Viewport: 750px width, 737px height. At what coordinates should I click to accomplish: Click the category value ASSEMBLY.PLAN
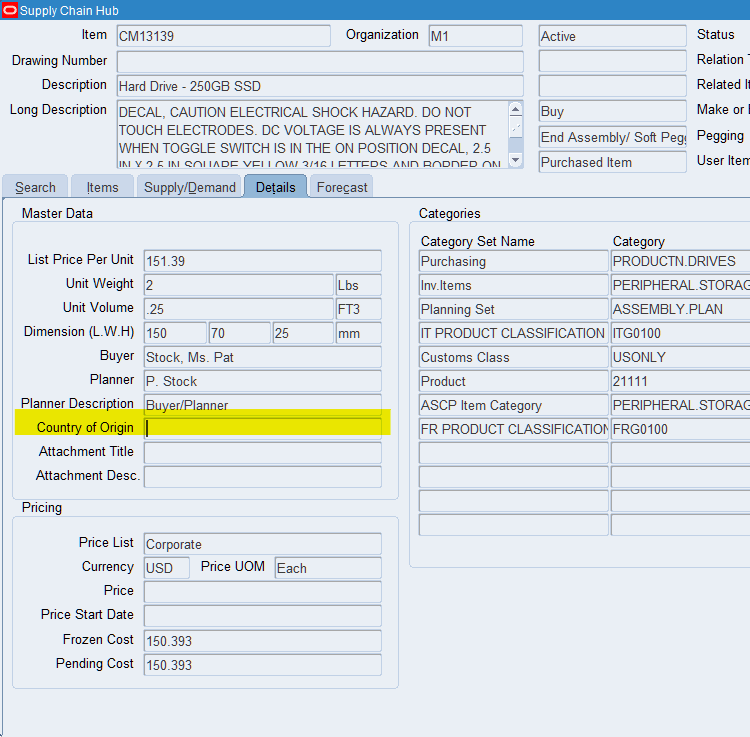coord(680,309)
